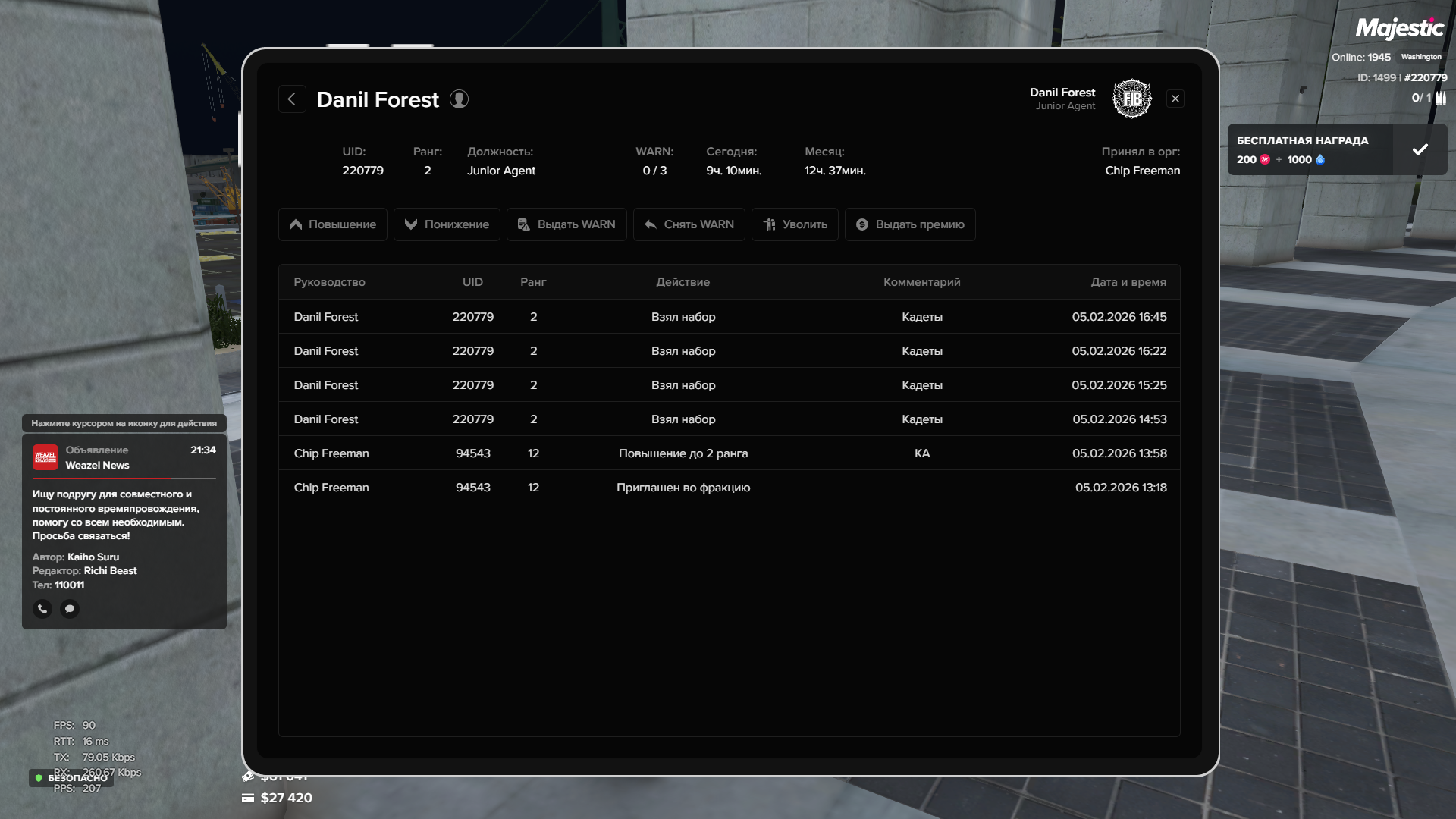Select the Приглашен во фракцию log row
The image size is (1456, 819).
pyautogui.click(x=682, y=488)
